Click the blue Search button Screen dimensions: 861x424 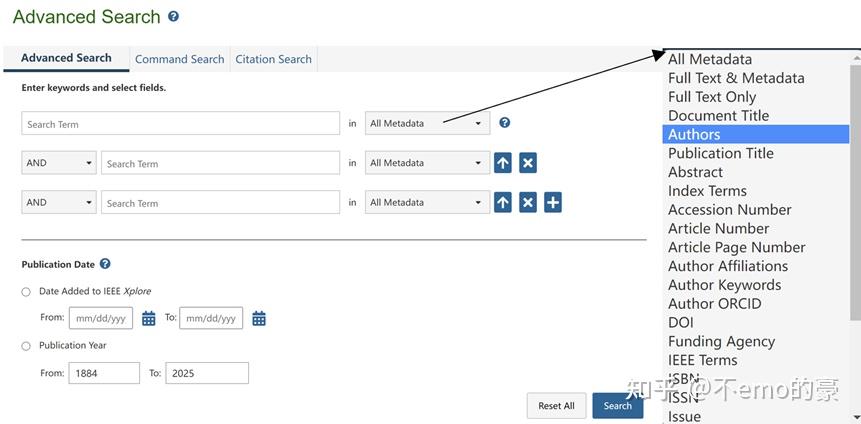click(x=617, y=406)
